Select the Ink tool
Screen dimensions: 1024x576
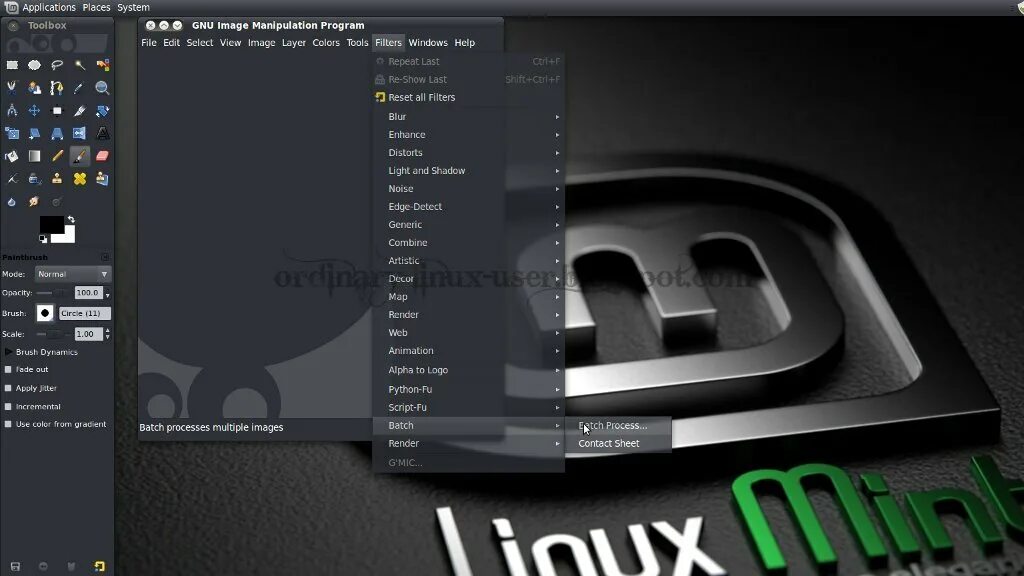click(35, 178)
